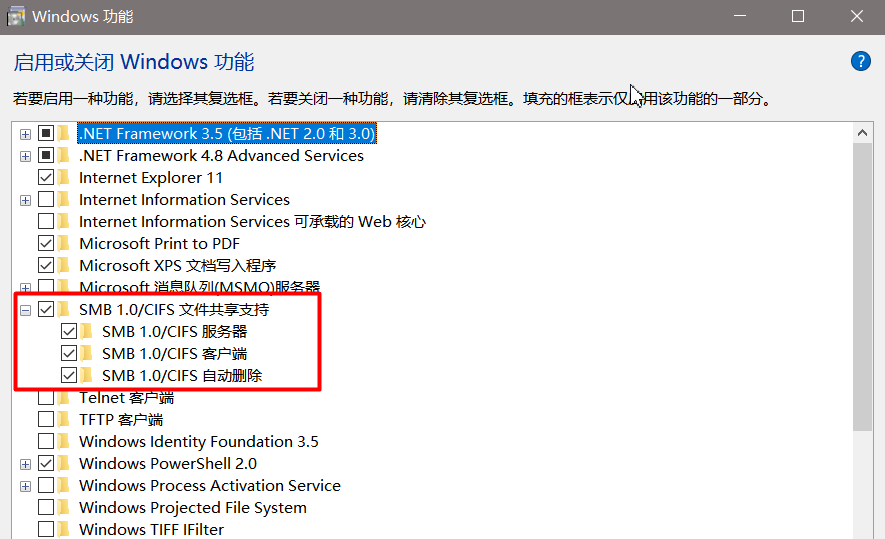Screen dimensions: 885x539
Task: Check Windows Identity Foundation 3.5
Action: (x=46, y=442)
